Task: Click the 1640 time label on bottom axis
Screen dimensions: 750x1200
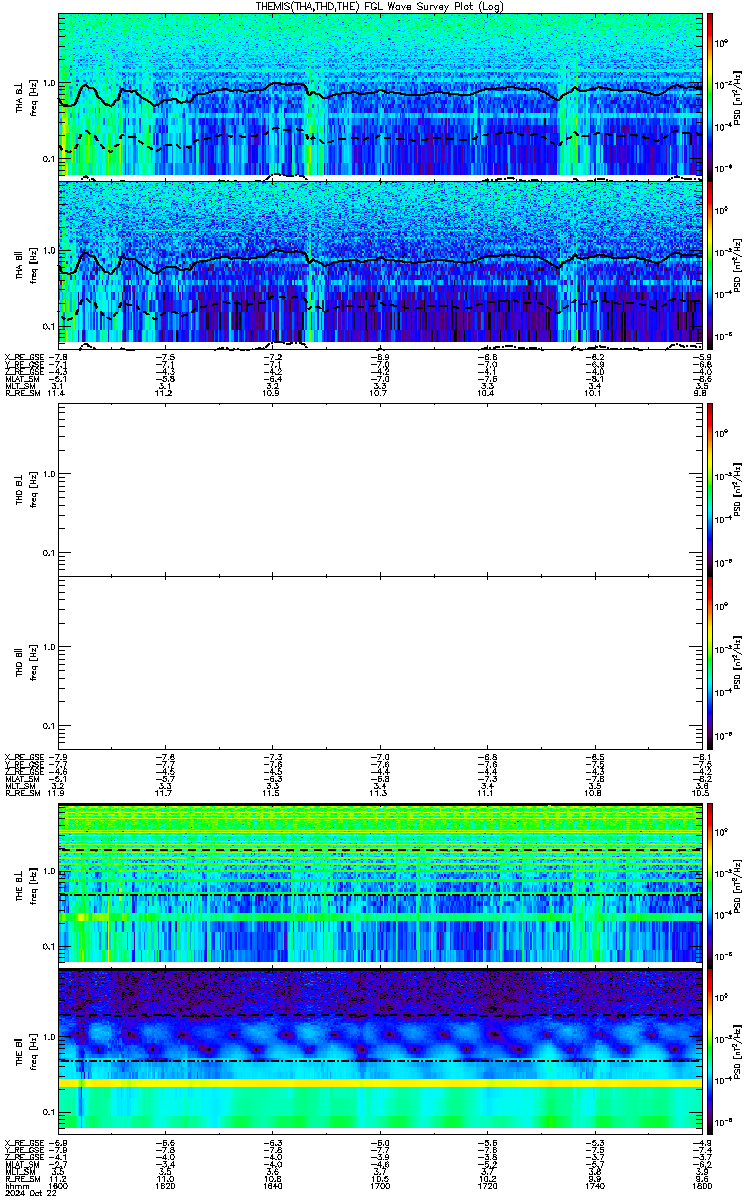Action: click(272, 1184)
